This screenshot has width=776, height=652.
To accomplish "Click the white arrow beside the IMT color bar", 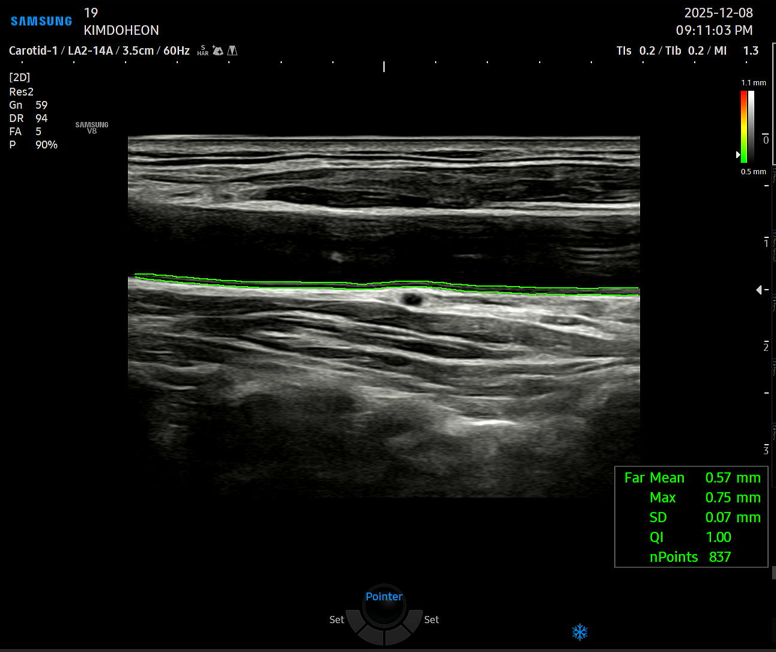I will coord(739,155).
